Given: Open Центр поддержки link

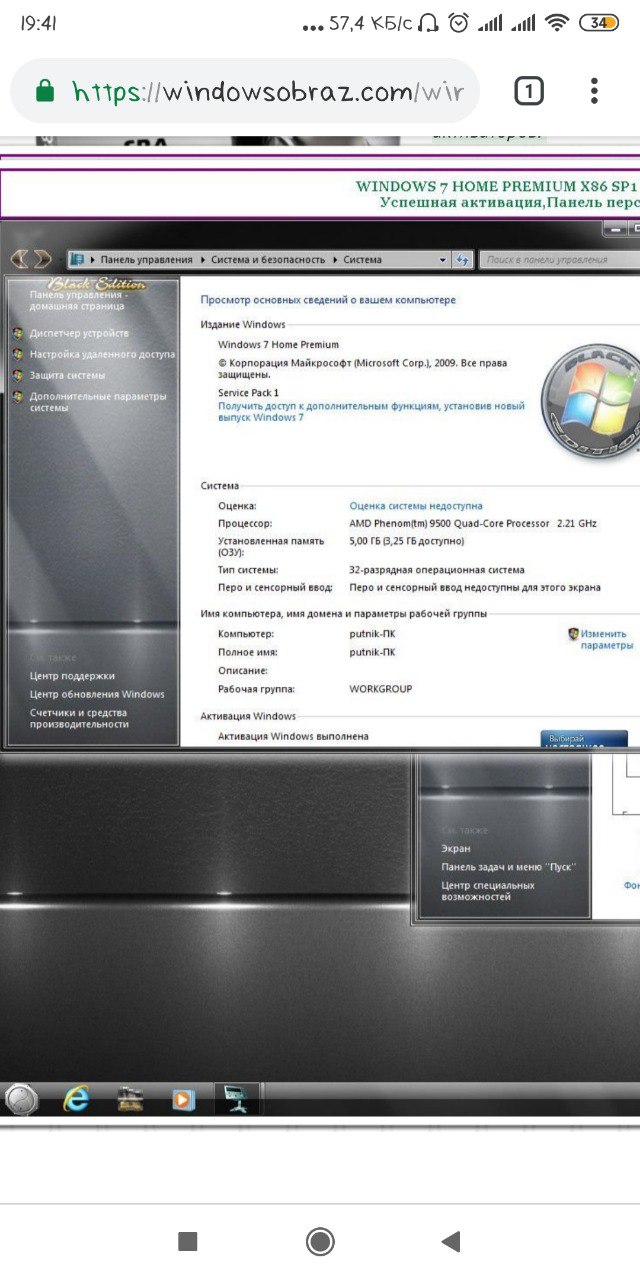Looking at the screenshot, I should tap(72, 676).
